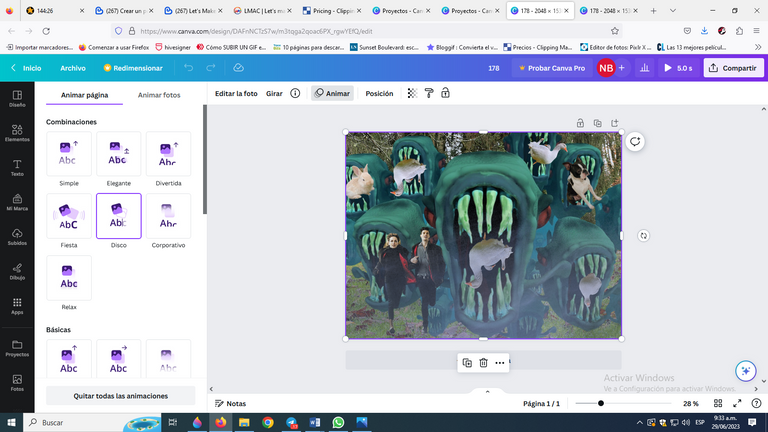Click the Canva magic assistant sparkle button
This screenshot has height=432, width=768.
coord(745,371)
